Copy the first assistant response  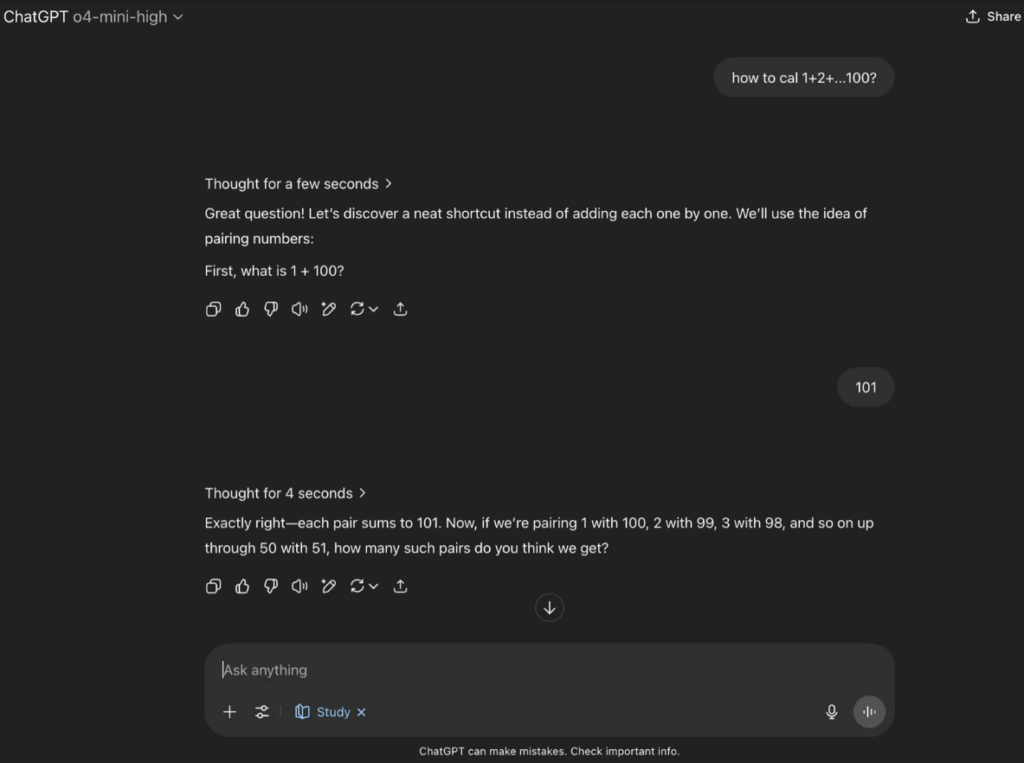213,309
